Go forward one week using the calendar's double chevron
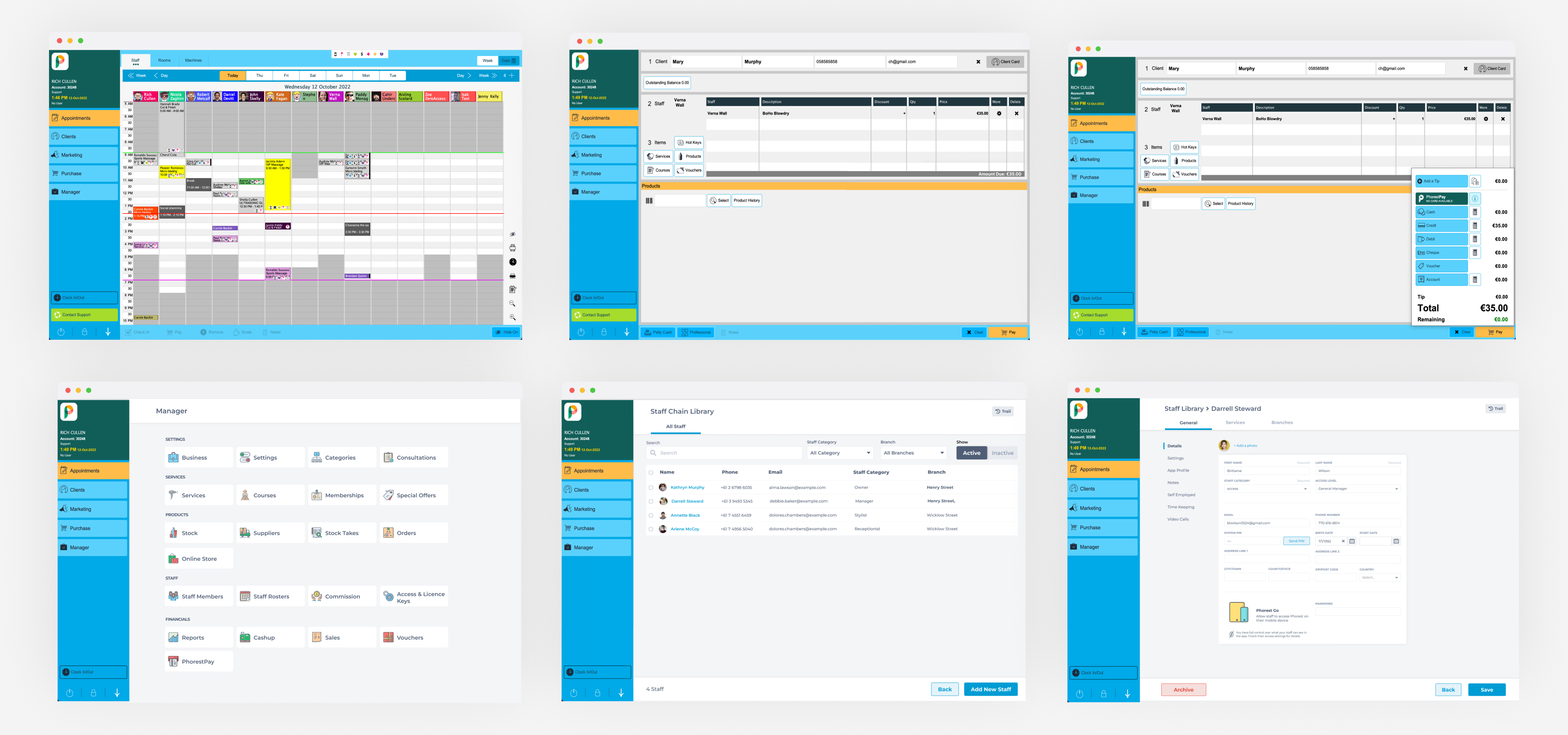Viewport: 1568px width, 735px height. [494, 76]
